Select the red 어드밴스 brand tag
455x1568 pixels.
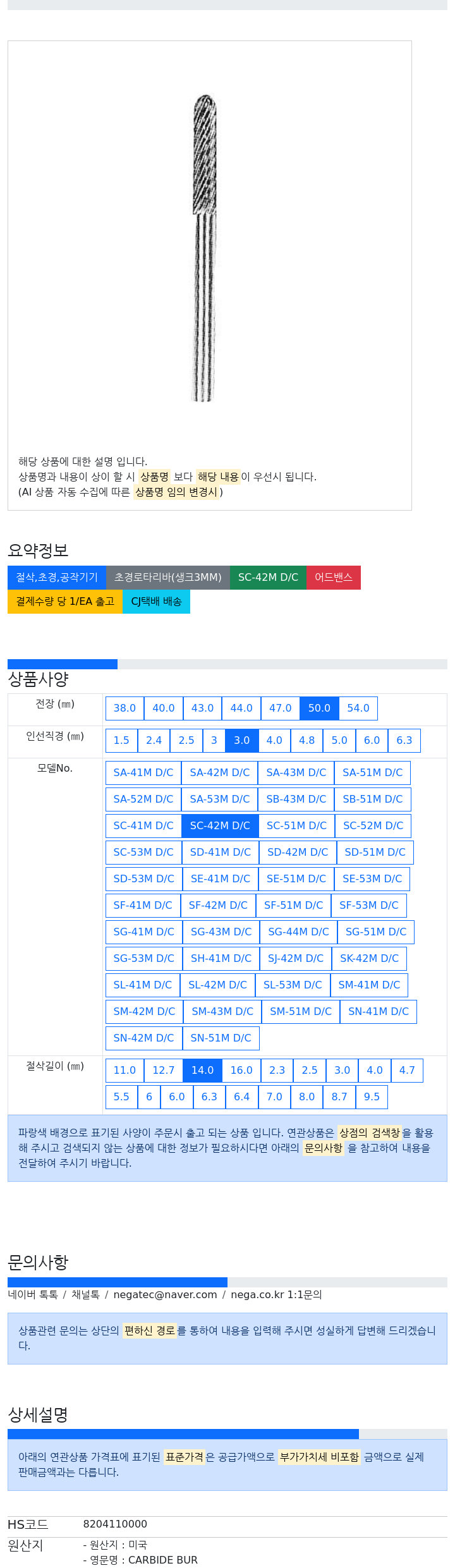coord(334,578)
